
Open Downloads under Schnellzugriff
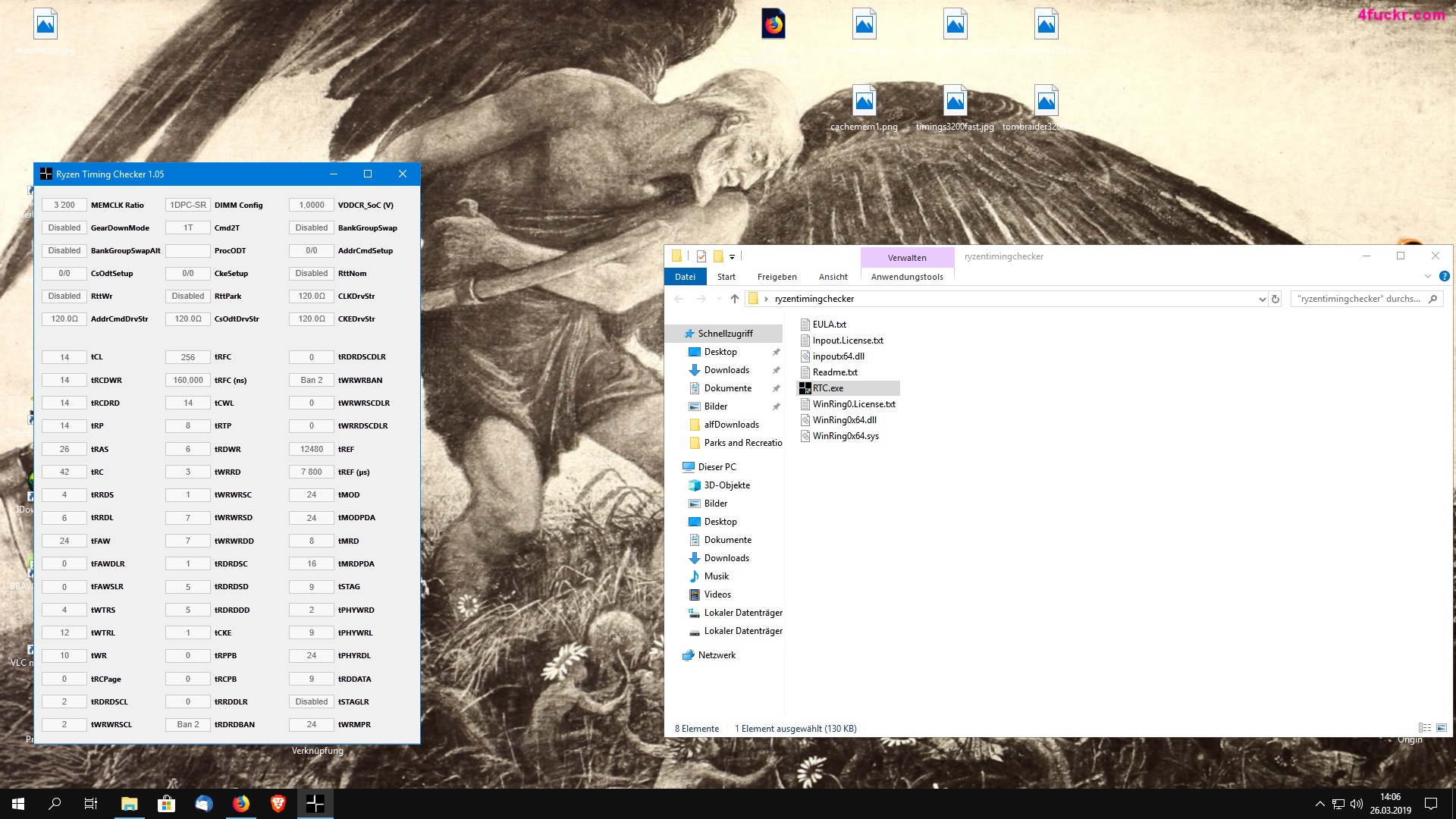pyautogui.click(x=726, y=370)
